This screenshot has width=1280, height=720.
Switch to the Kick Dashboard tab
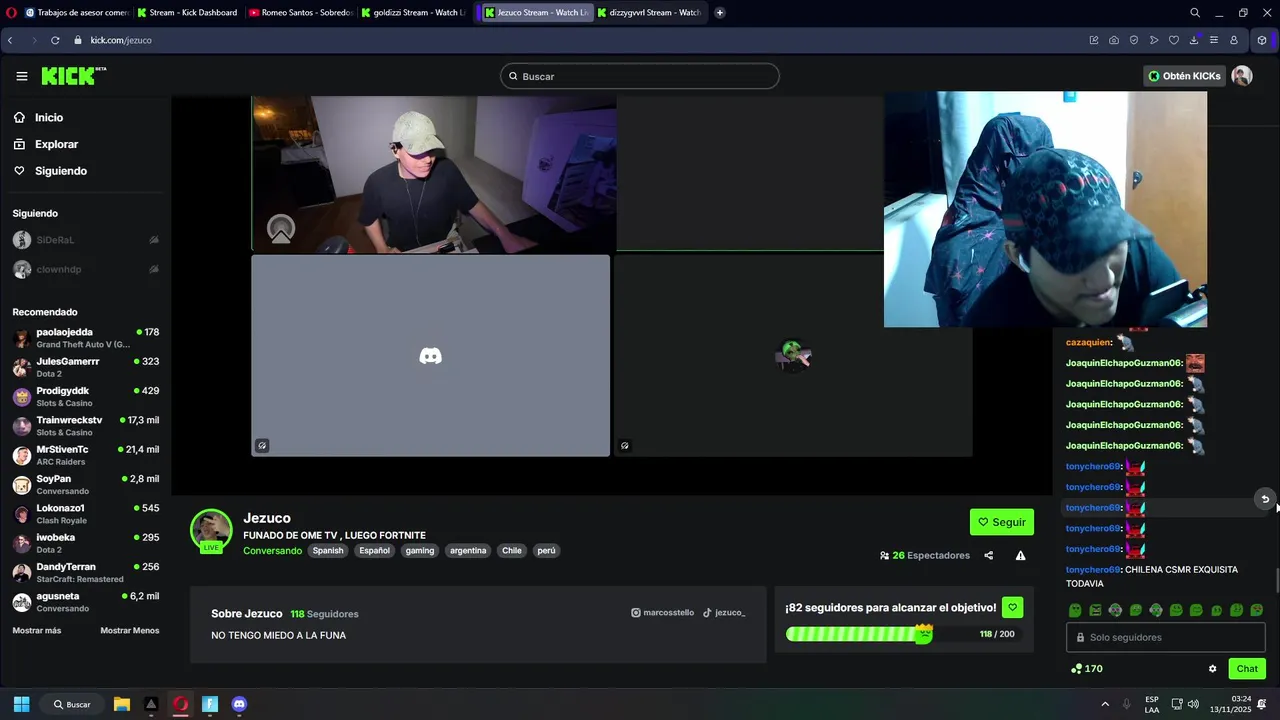pyautogui.click(x=187, y=13)
